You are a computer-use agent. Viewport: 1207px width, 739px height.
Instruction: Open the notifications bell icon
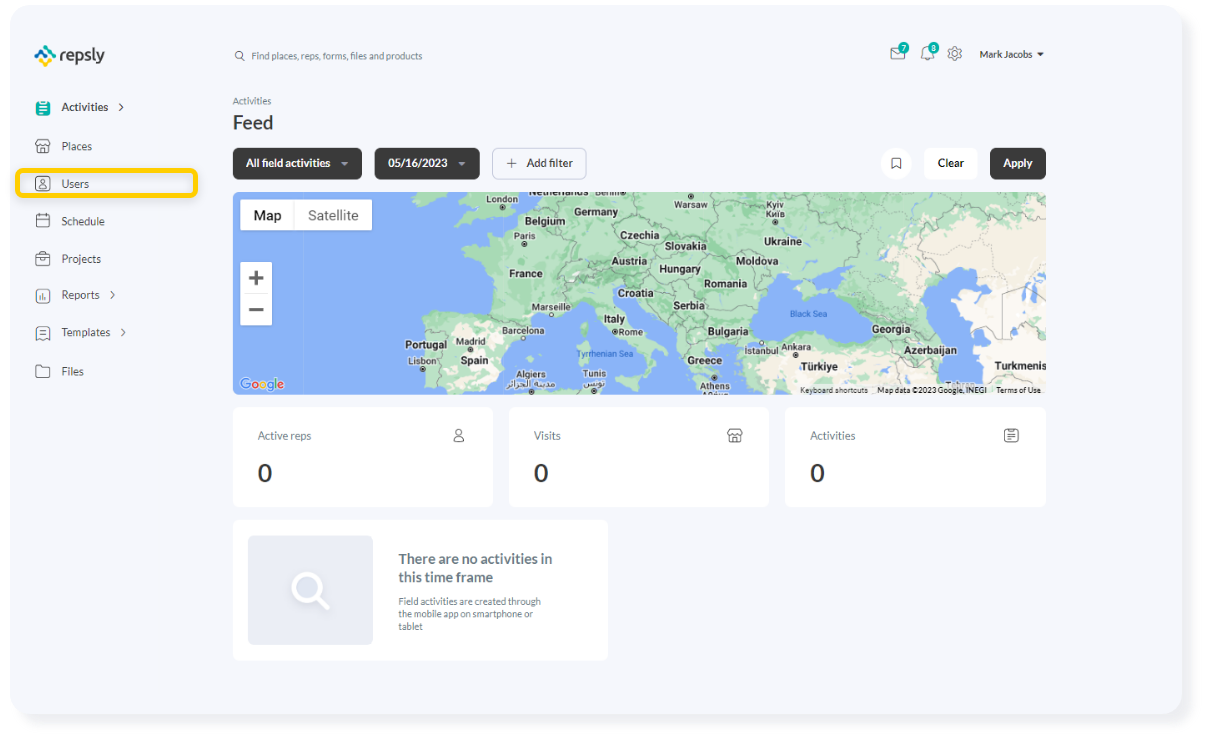point(927,54)
